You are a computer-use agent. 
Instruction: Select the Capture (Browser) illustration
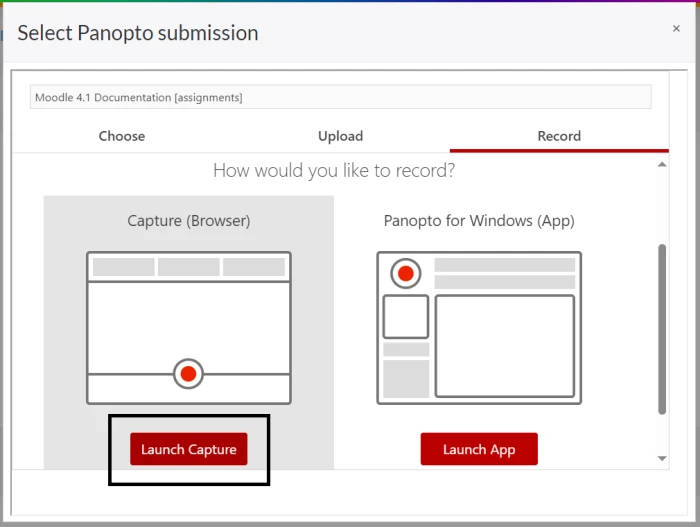coord(189,328)
